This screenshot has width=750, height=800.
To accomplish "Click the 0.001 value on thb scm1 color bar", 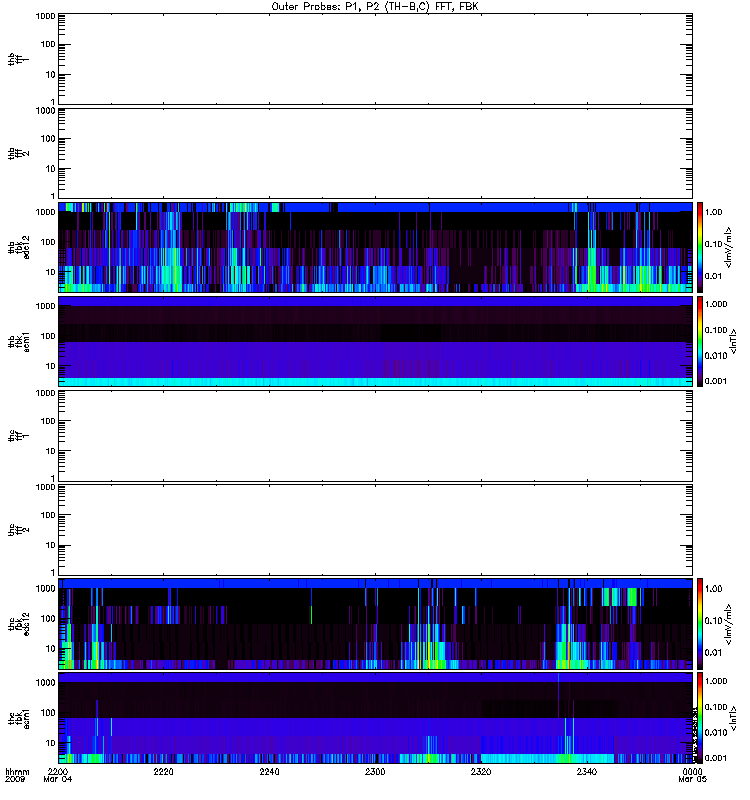I will [716, 381].
